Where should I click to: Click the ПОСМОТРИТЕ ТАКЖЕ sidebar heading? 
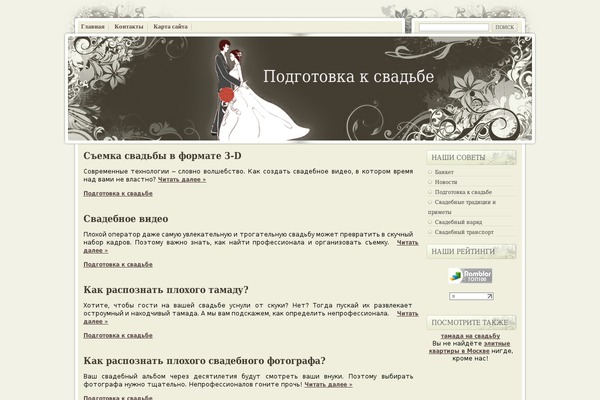click(x=471, y=323)
